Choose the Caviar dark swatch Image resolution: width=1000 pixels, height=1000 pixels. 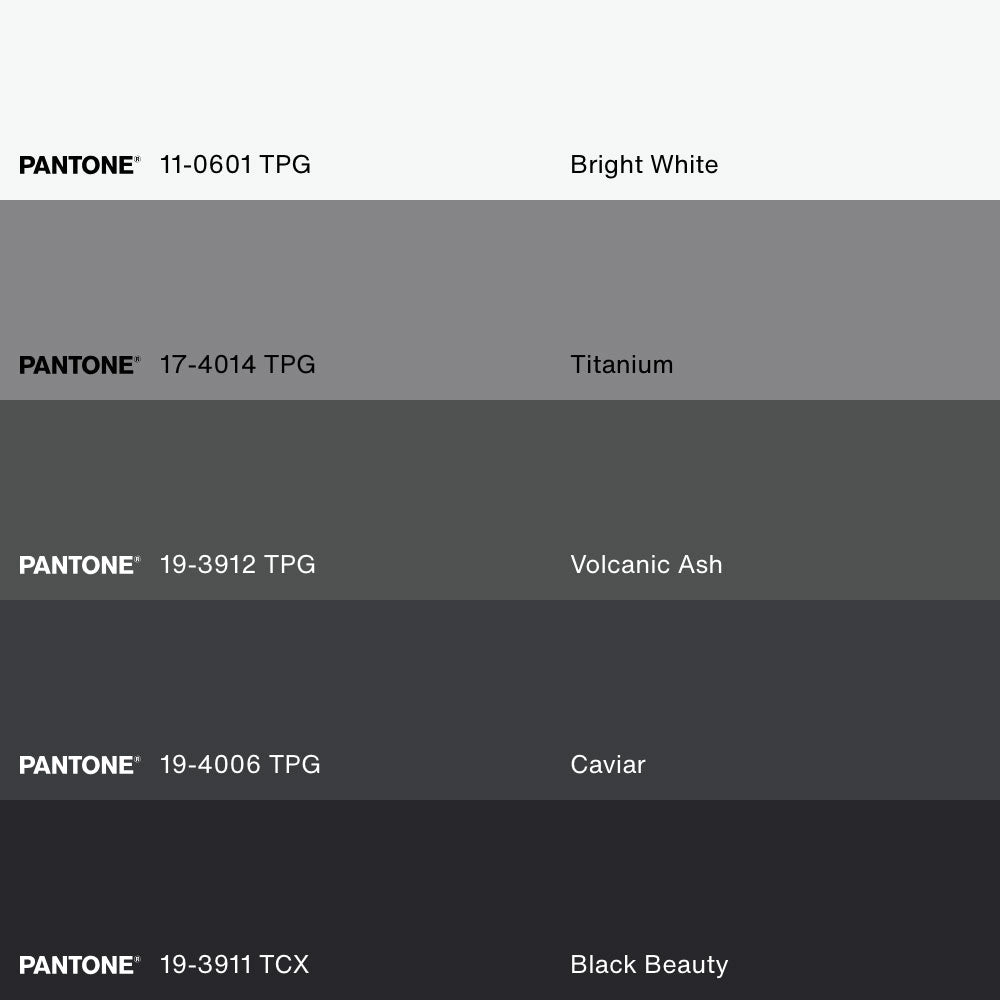click(x=500, y=680)
